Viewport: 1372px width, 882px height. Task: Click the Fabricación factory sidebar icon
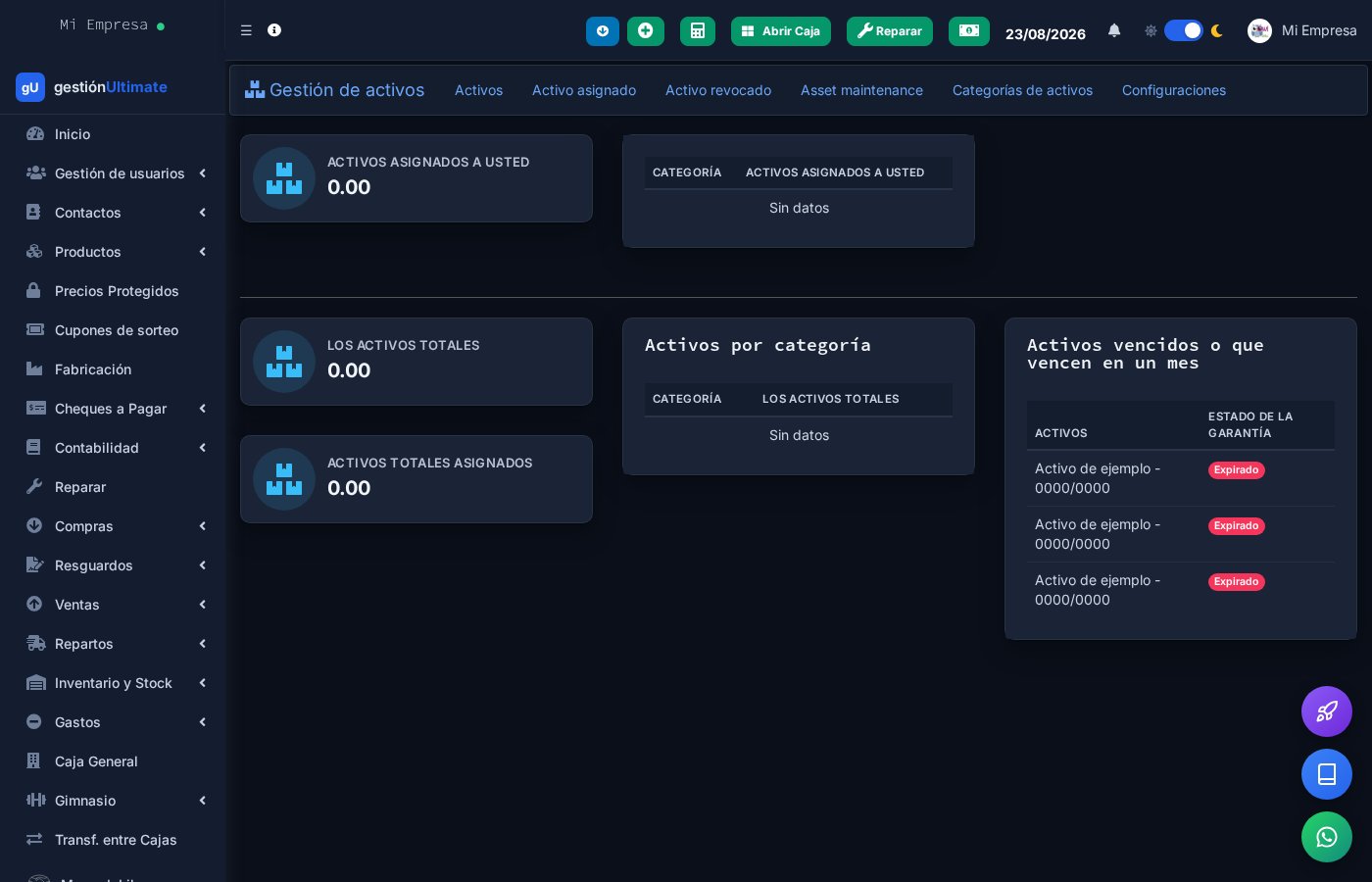pyautogui.click(x=34, y=368)
